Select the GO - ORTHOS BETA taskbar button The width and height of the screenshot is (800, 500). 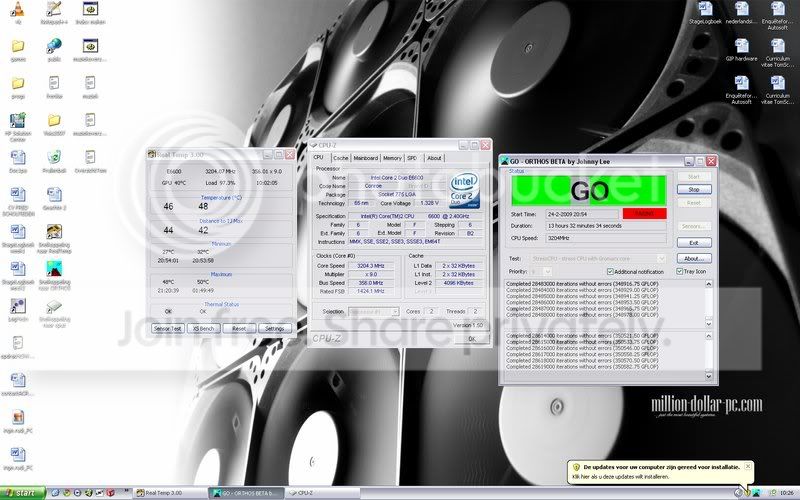(245, 493)
